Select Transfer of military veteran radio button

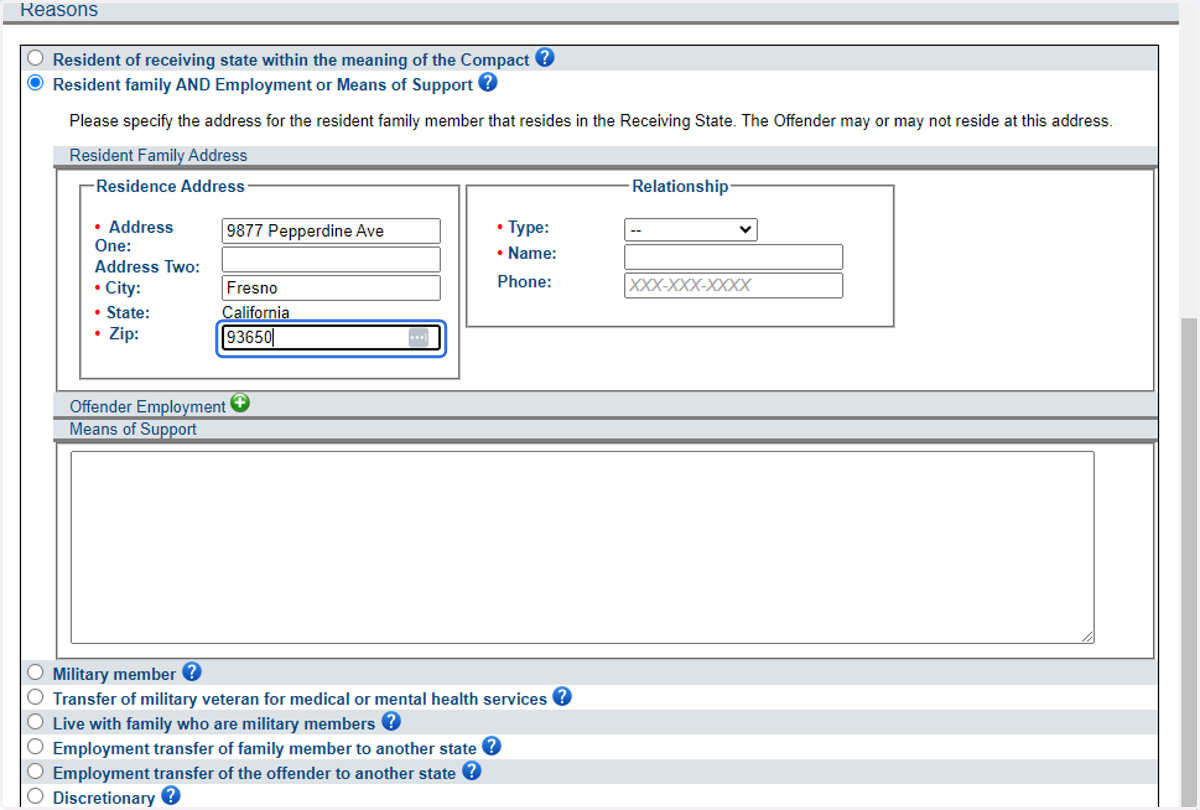(x=36, y=696)
